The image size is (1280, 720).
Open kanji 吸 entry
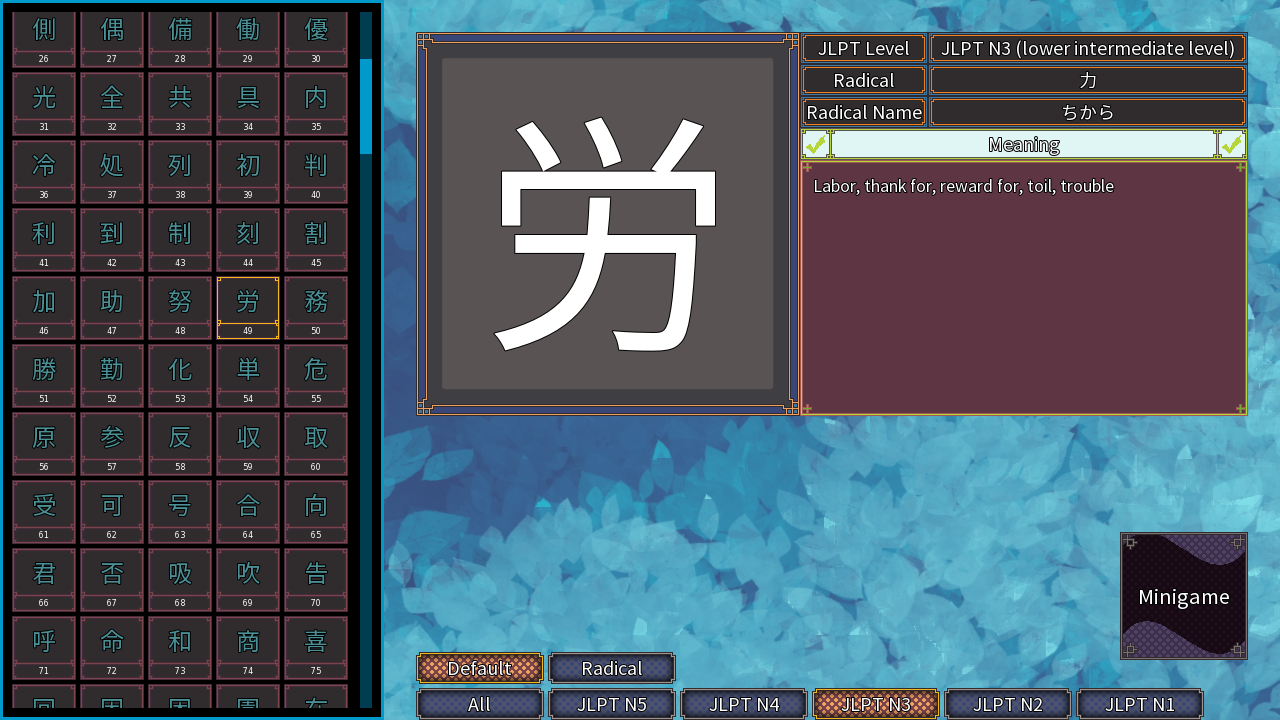[180, 575]
